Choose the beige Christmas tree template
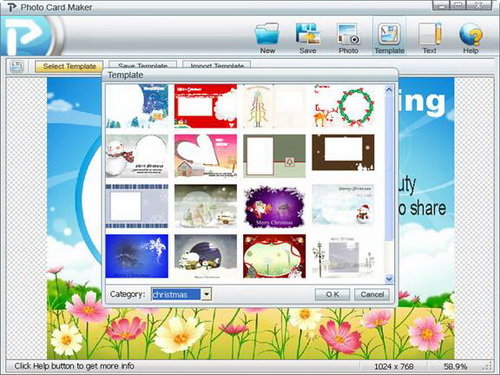 coord(274,106)
